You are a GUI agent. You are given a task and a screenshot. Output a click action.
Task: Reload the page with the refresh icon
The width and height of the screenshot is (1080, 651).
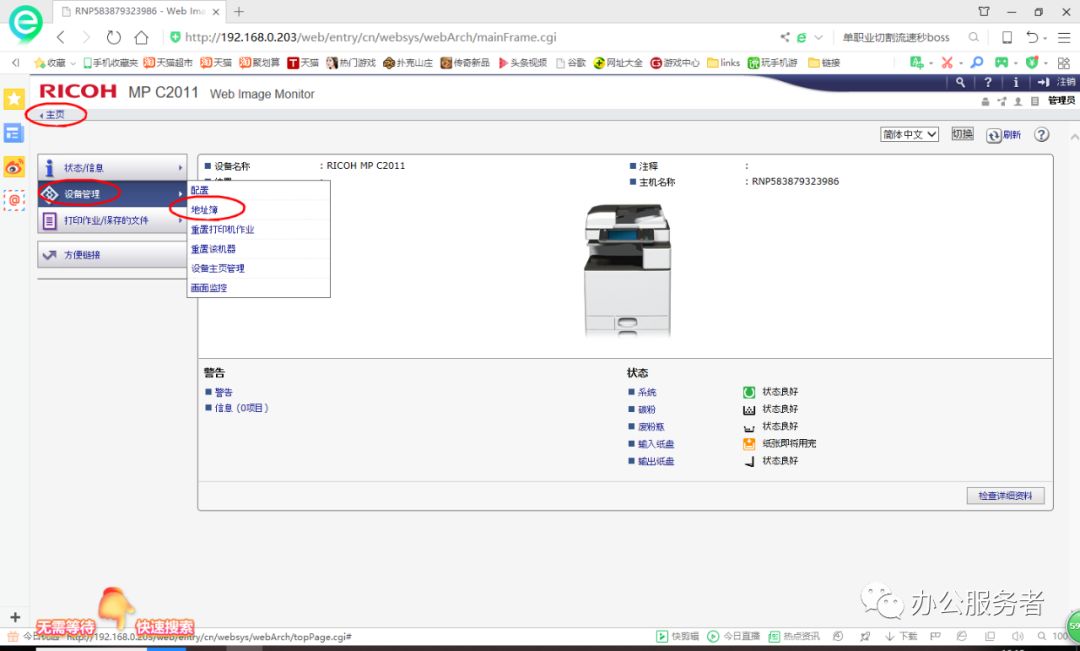tap(114, 37)
